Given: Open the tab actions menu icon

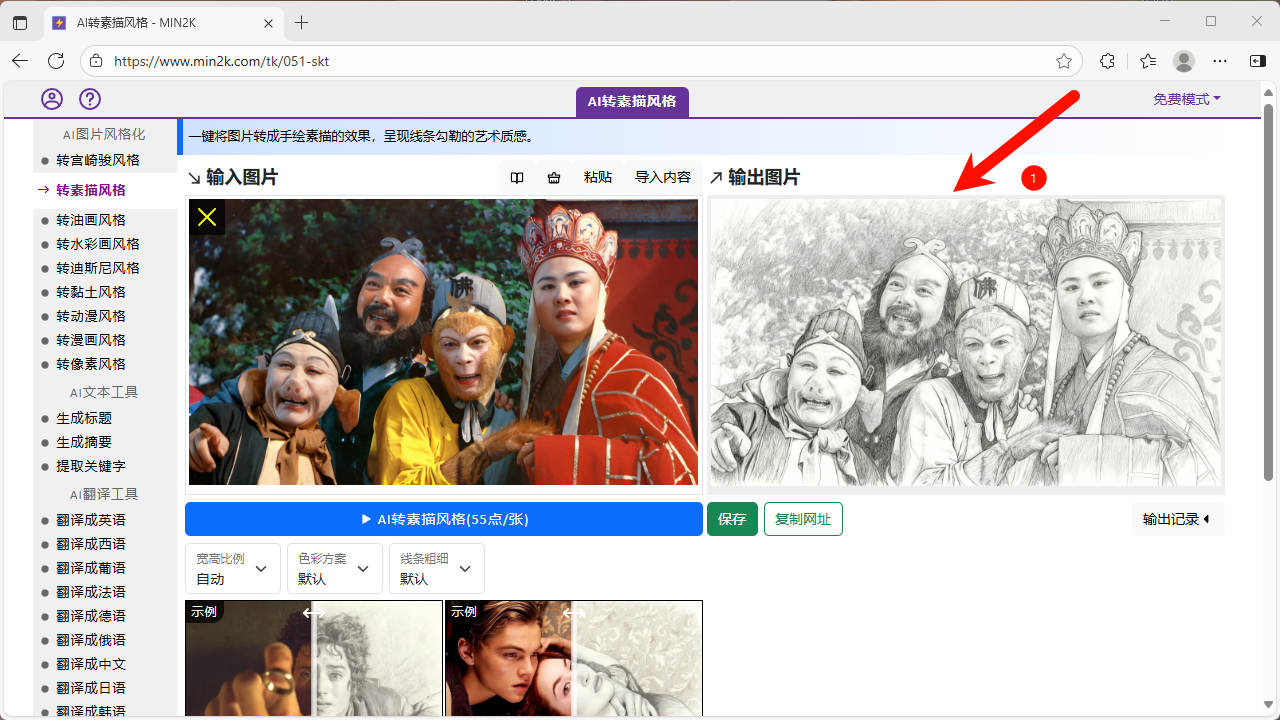Looking at the screenshot, I should coord(20,22).
